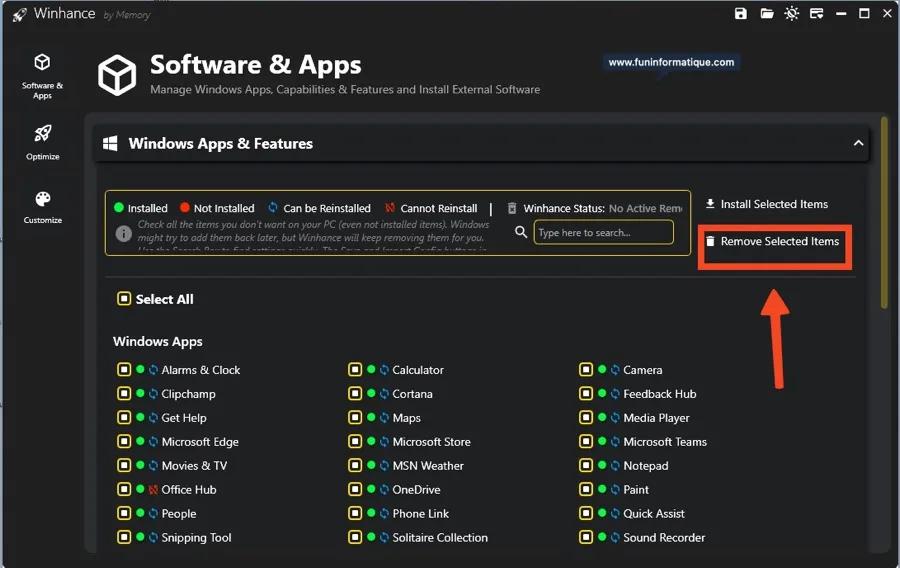Check the Microsoft Edge checkbox

(124, 441)
